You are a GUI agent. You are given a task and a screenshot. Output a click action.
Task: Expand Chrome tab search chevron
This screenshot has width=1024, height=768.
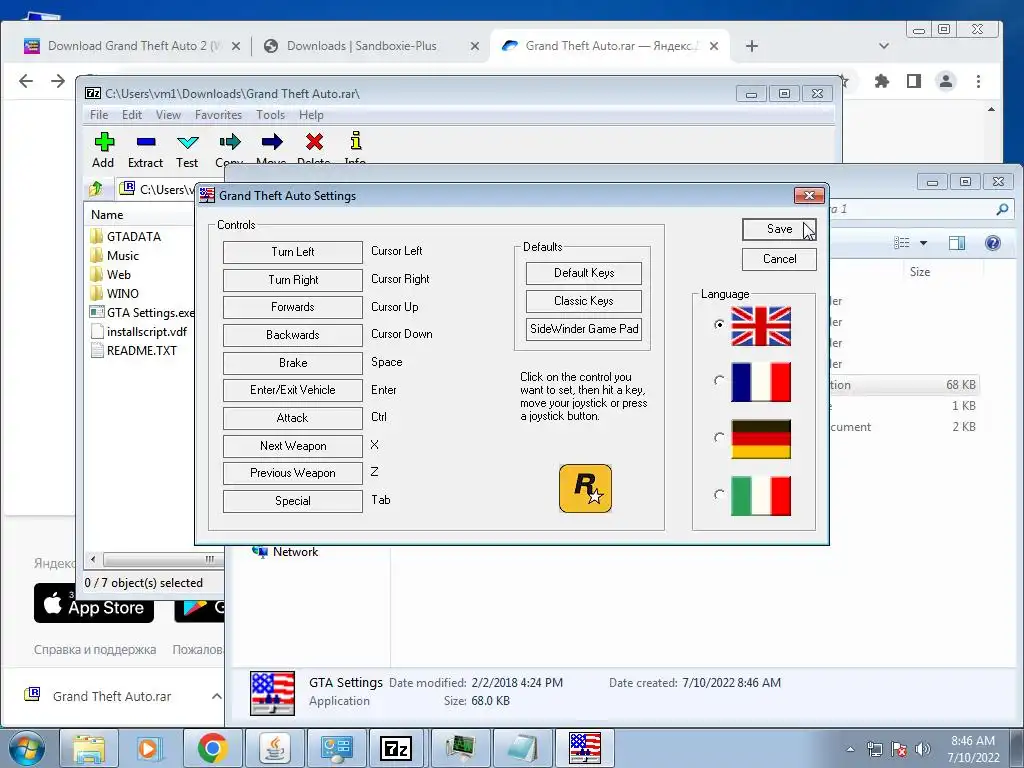(x=884, y=46)
